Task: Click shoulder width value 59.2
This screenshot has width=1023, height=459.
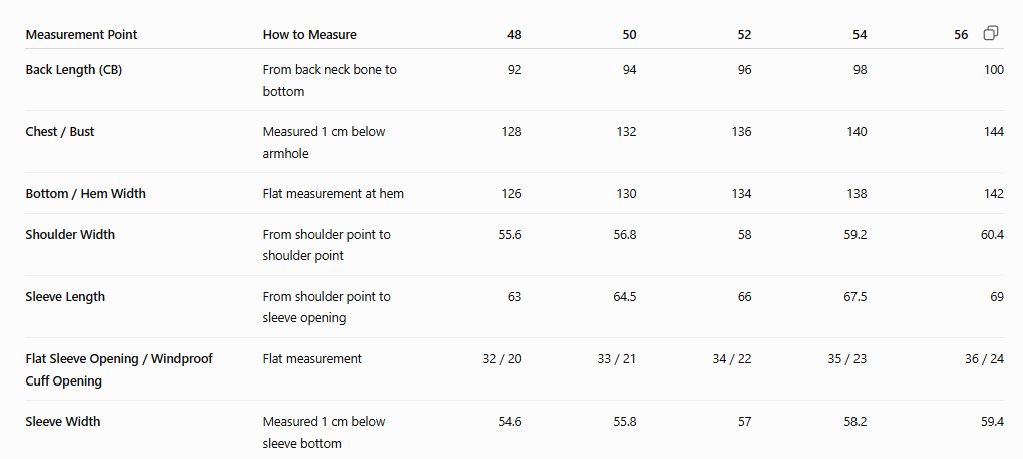Action: click(855, 234)
